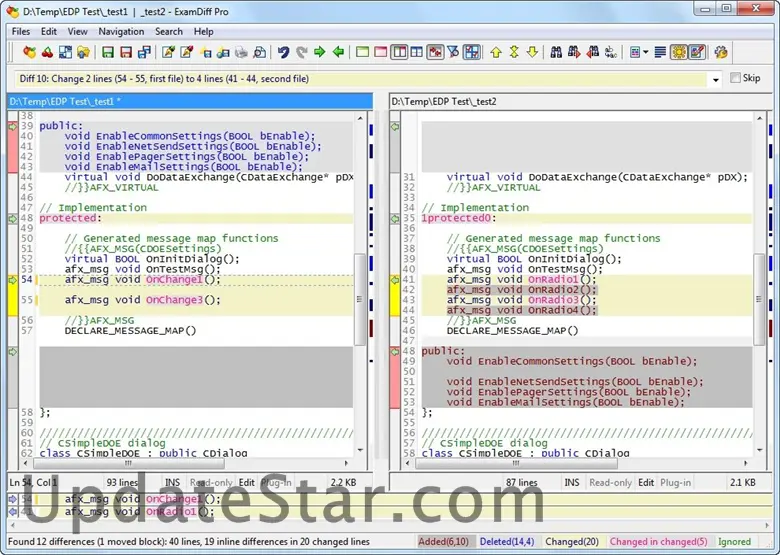This screenshot has height=555, width=780.
Task: Click Find Next binoculars icon
Action: pos(574,52)
